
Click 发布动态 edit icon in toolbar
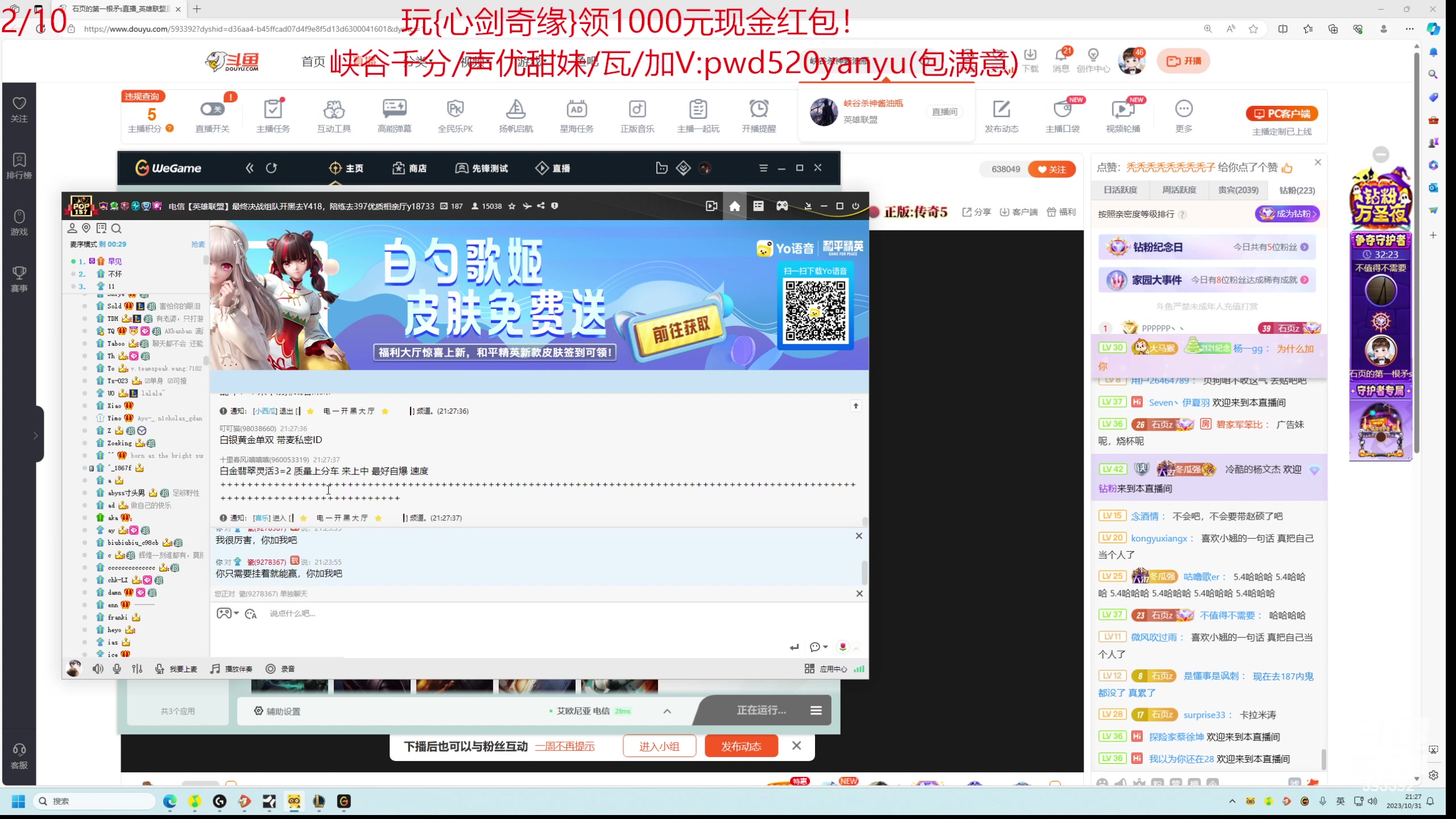click(x=1002, y=108)
